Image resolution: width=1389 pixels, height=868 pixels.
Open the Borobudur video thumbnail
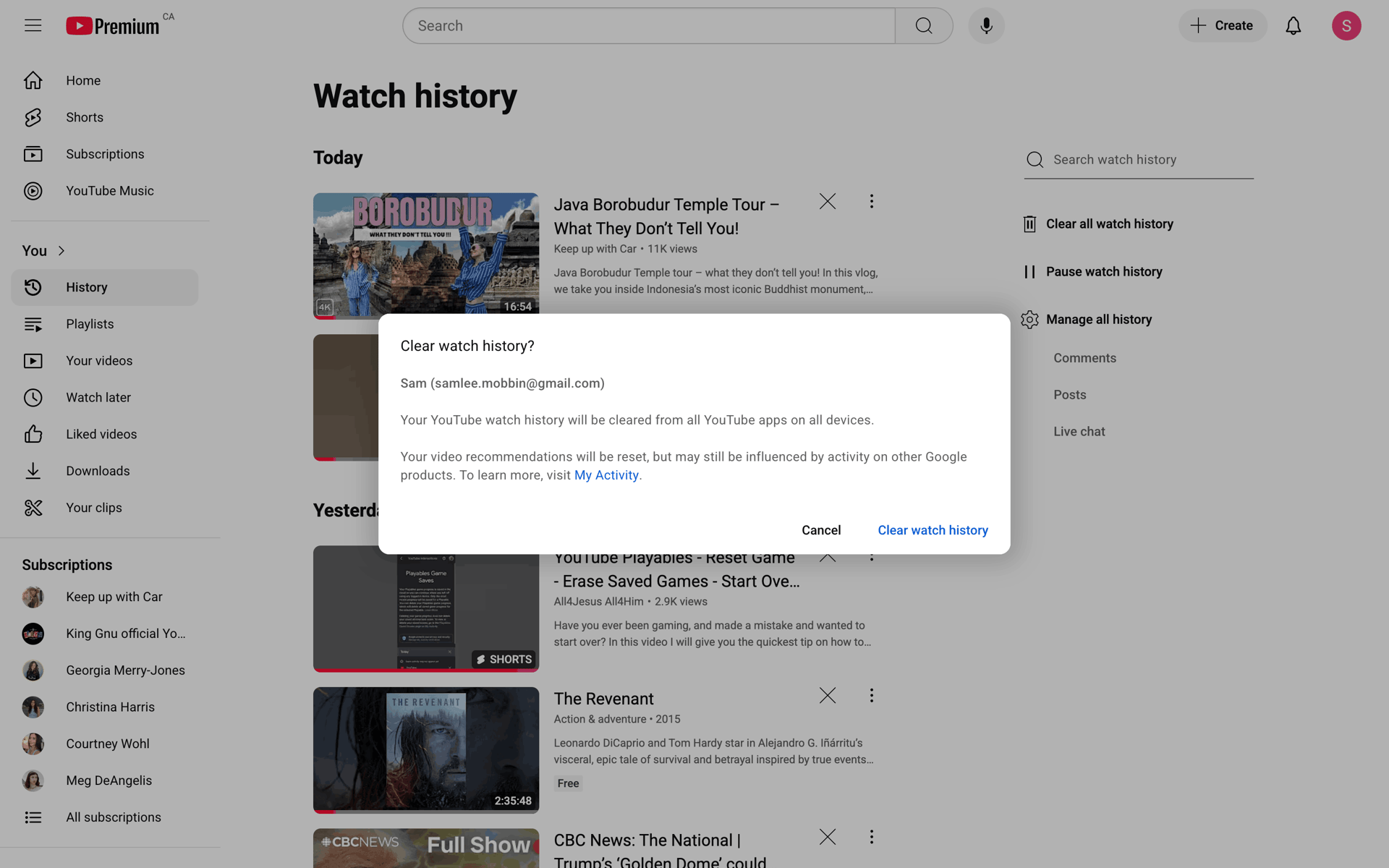coord(426,253)
